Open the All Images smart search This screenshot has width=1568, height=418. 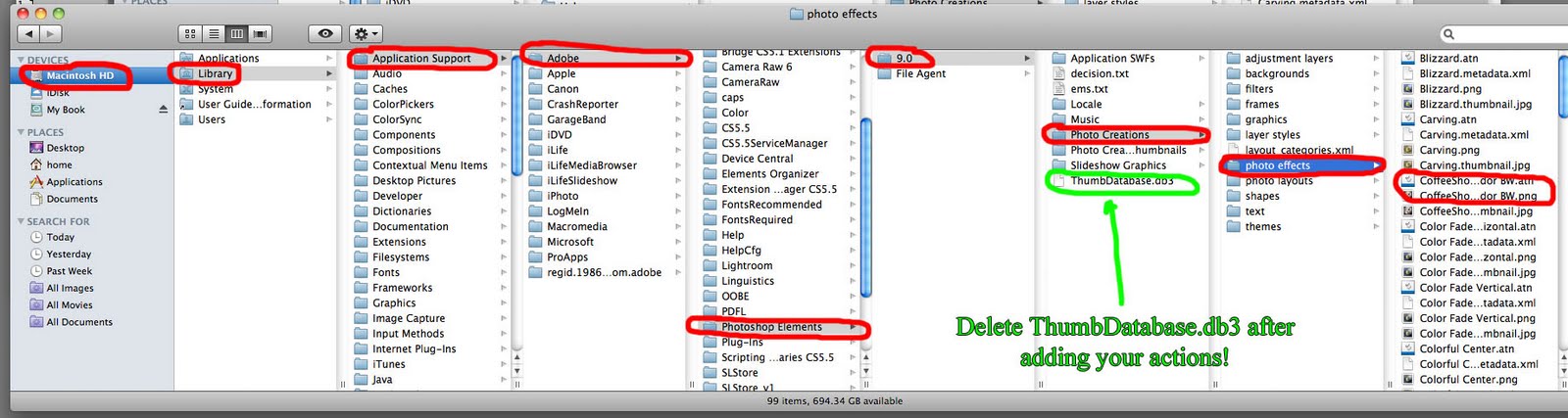70,288
